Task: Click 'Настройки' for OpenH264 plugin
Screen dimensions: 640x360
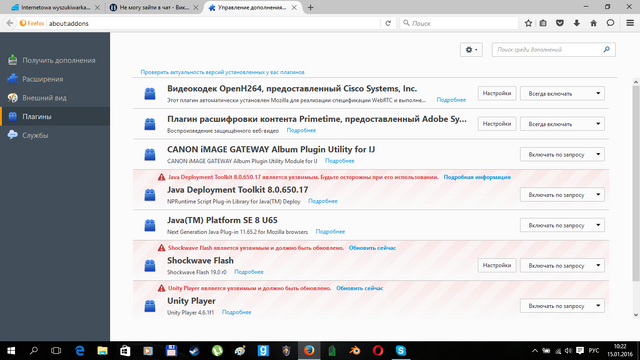Action: coord(497,93)
